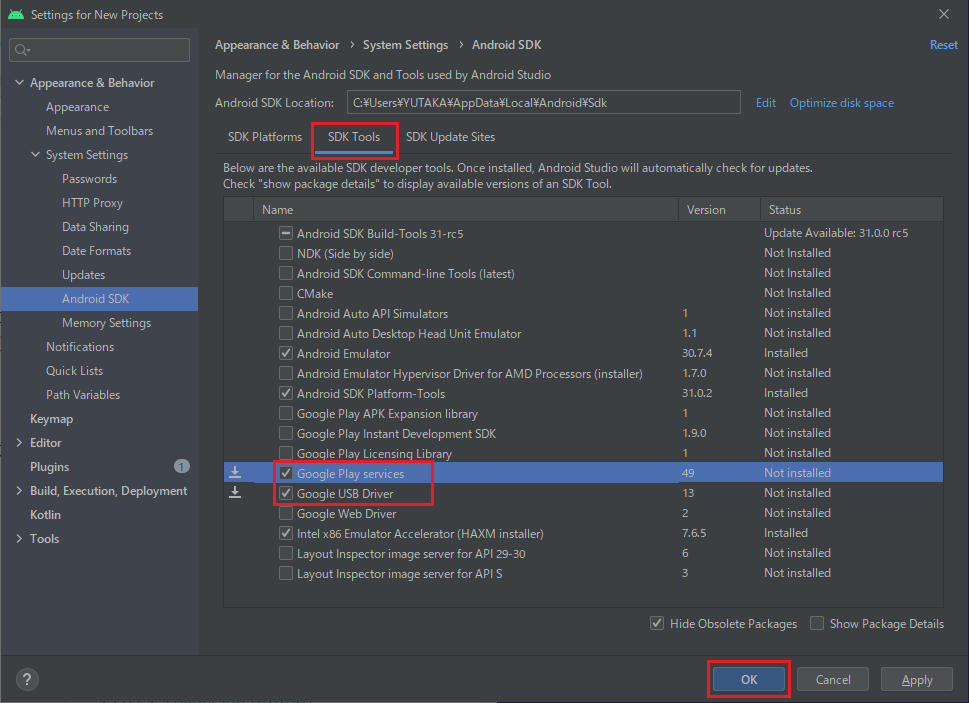Select Path Variables in the tree
Screen dimensions: 969x703
click(x=83, y=395)
